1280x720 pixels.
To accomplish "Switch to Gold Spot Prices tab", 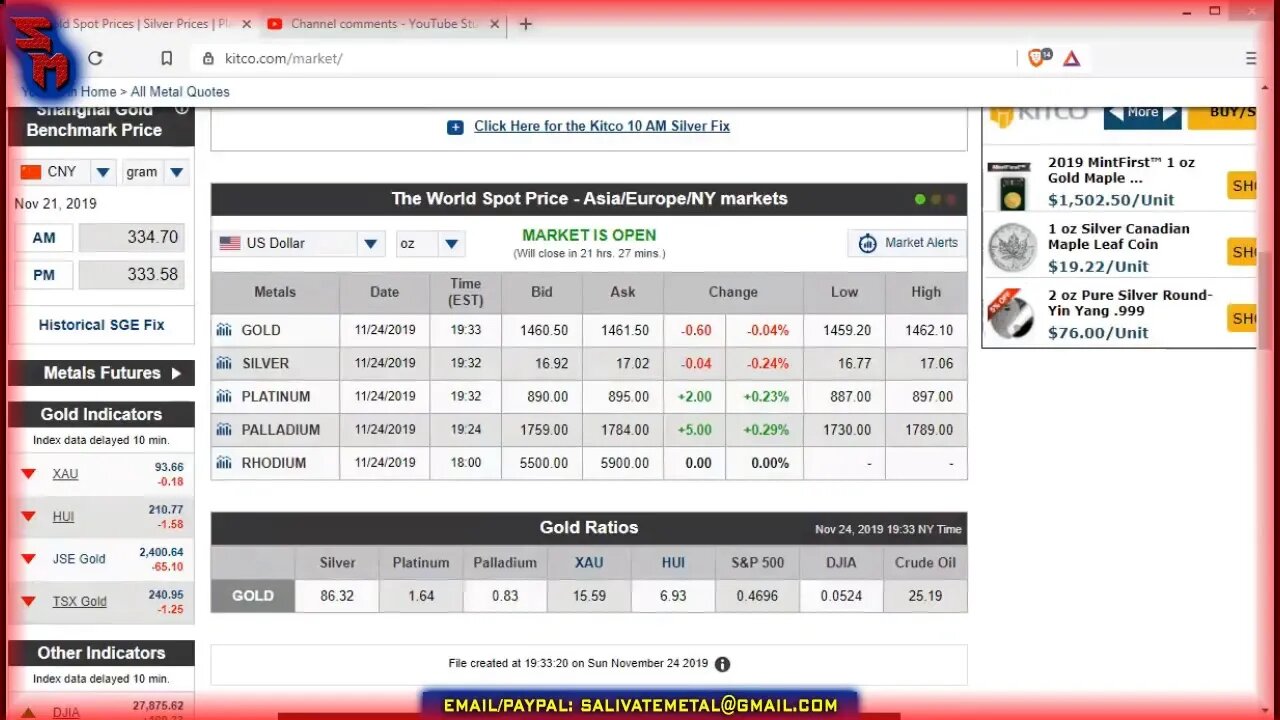I will 140,24.
